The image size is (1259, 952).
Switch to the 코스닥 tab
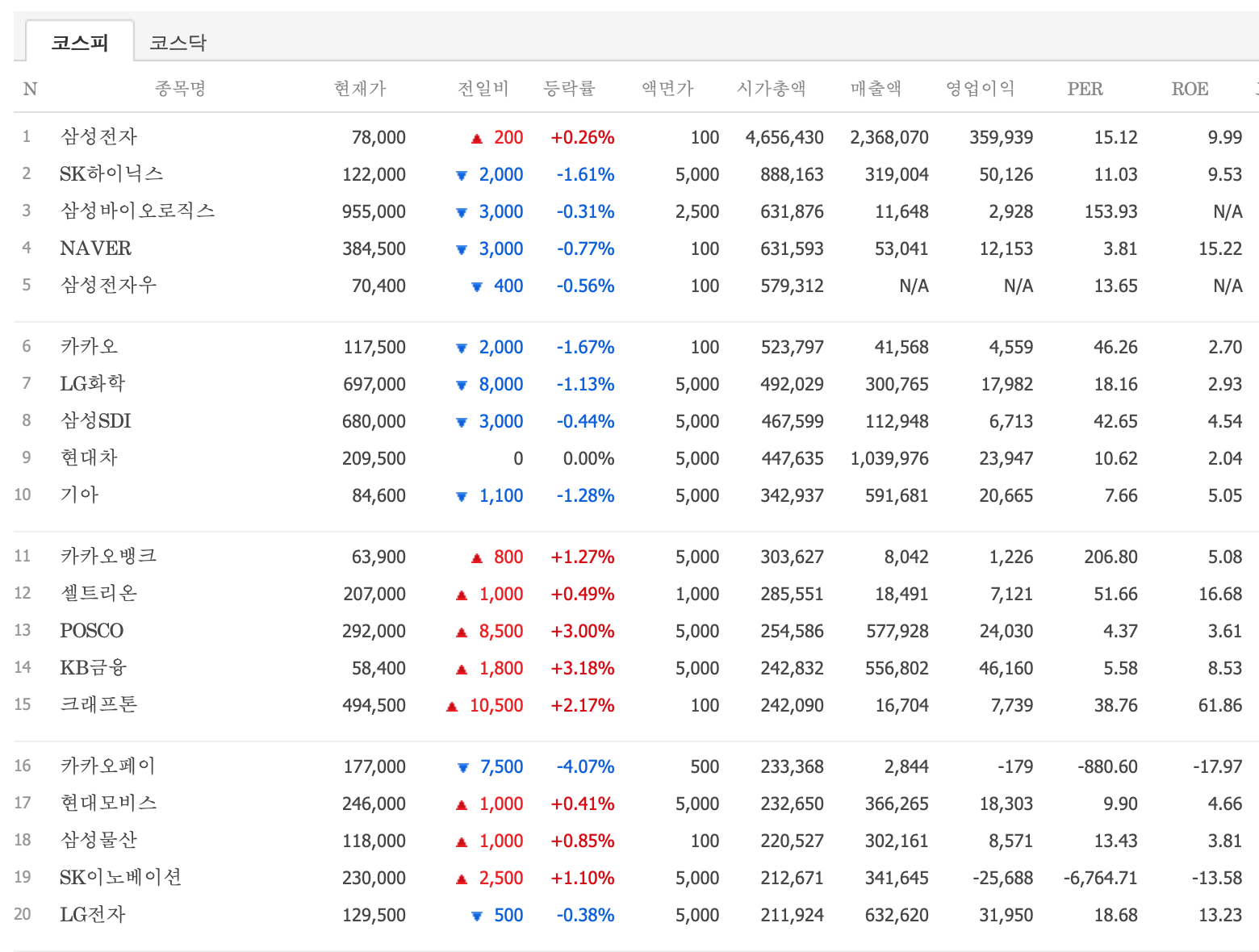pyautogui.click(x=178, y=43)
